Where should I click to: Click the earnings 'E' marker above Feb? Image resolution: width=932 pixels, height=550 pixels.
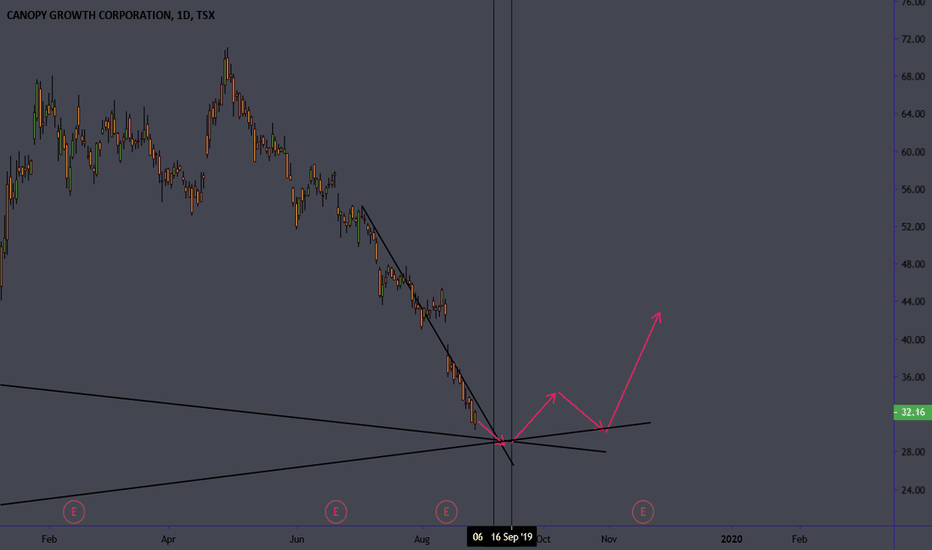(74, 511)
